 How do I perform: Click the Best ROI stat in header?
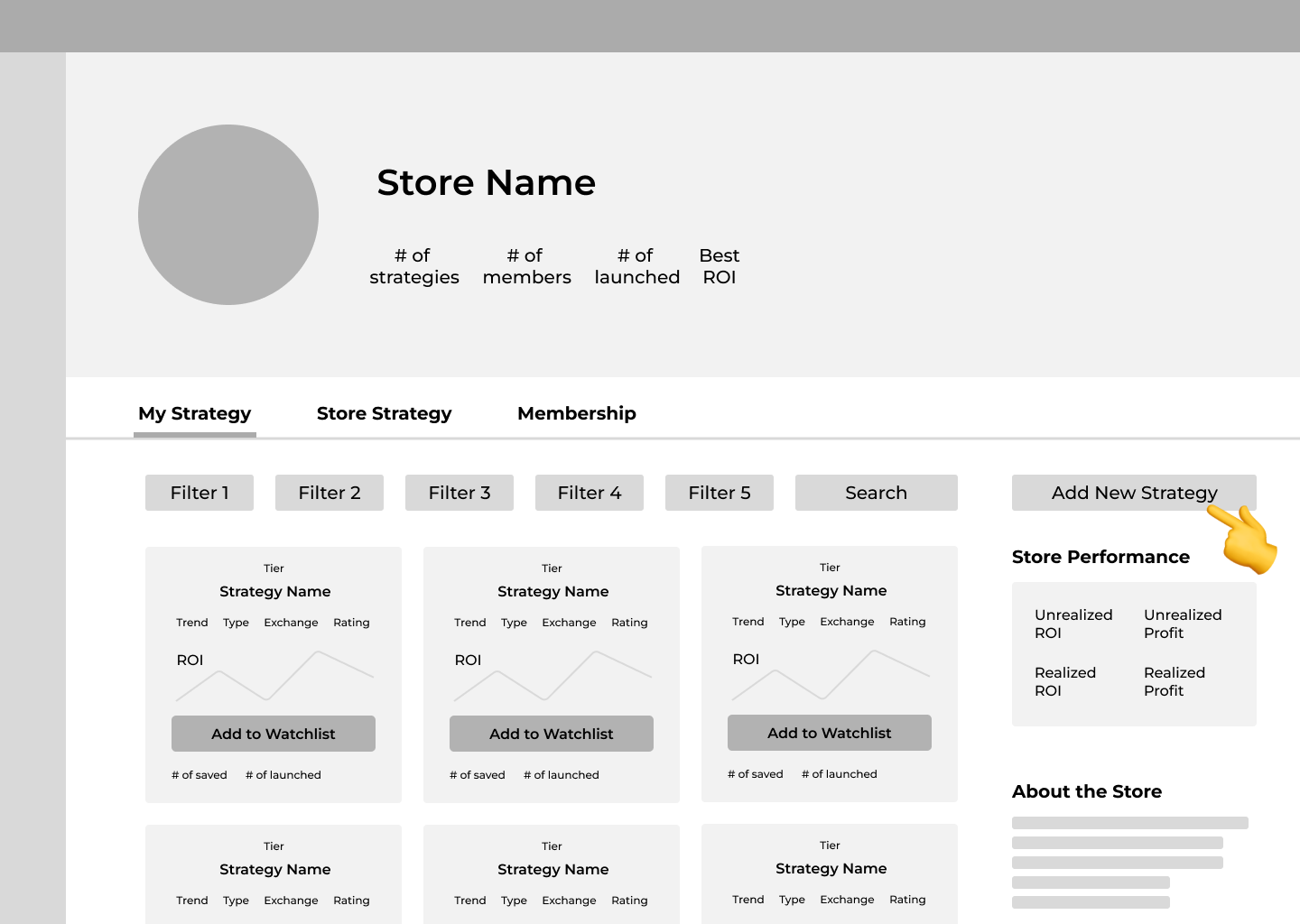[719, 266]
